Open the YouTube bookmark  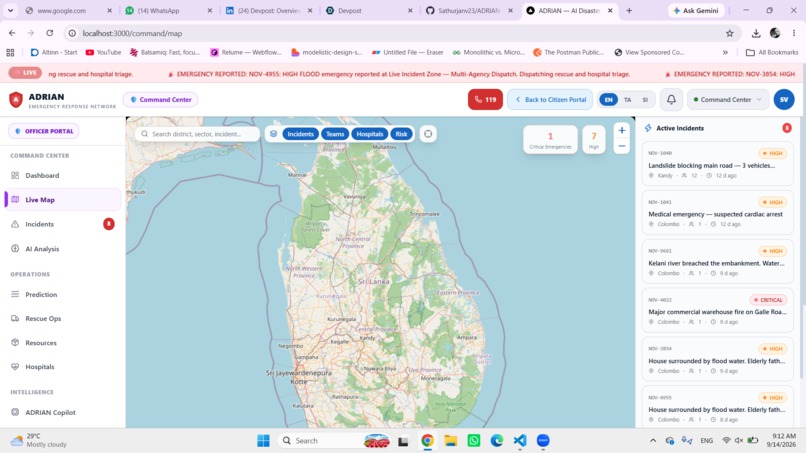point(103,52)
